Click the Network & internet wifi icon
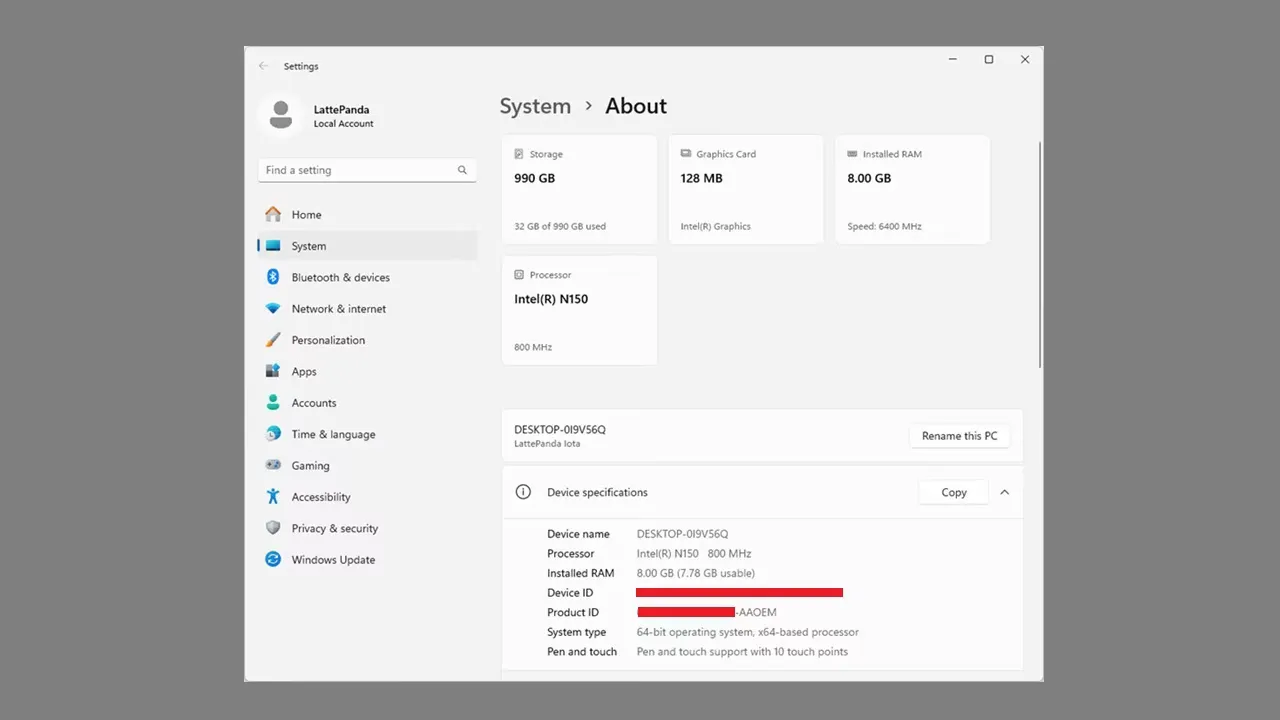 [273, 309]
